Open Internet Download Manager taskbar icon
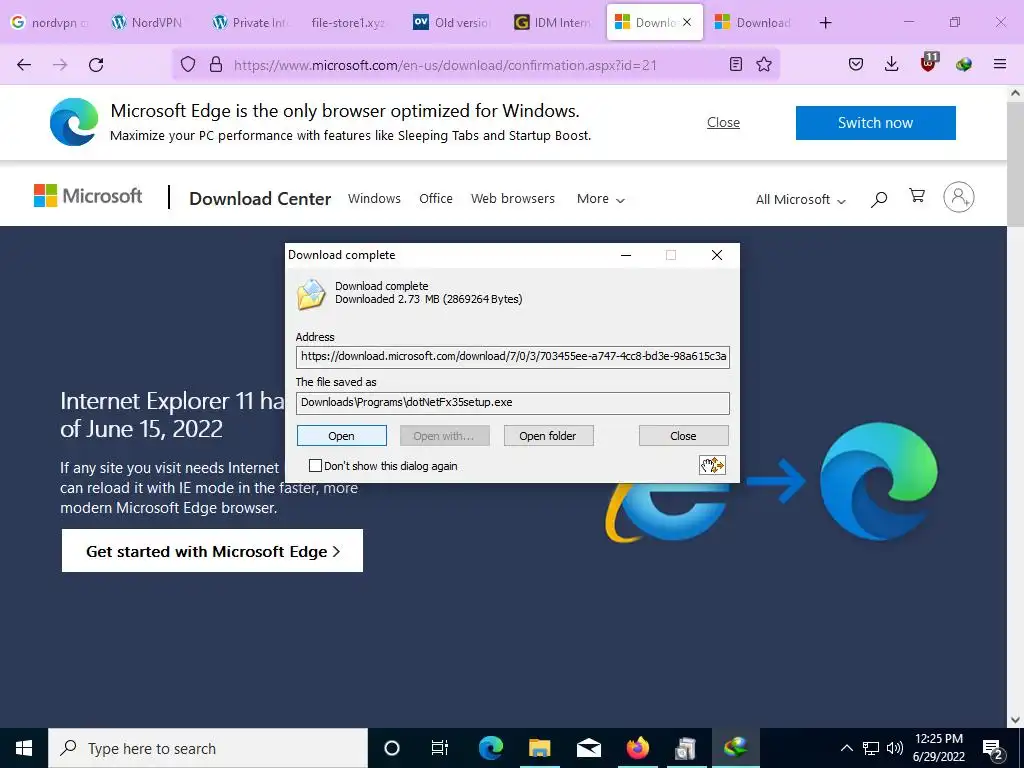This screenshot has width=1024, height=768. tap(735, 748)
